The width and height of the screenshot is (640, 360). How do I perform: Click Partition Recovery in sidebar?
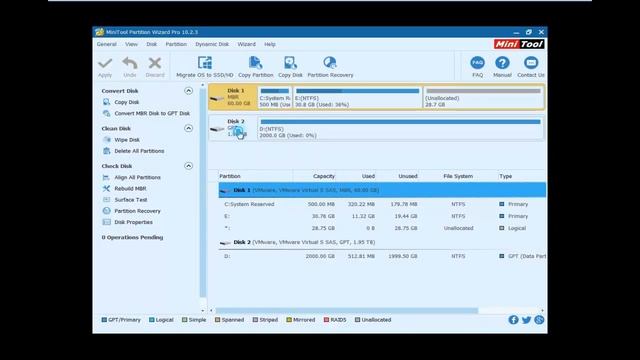(137, 211)
